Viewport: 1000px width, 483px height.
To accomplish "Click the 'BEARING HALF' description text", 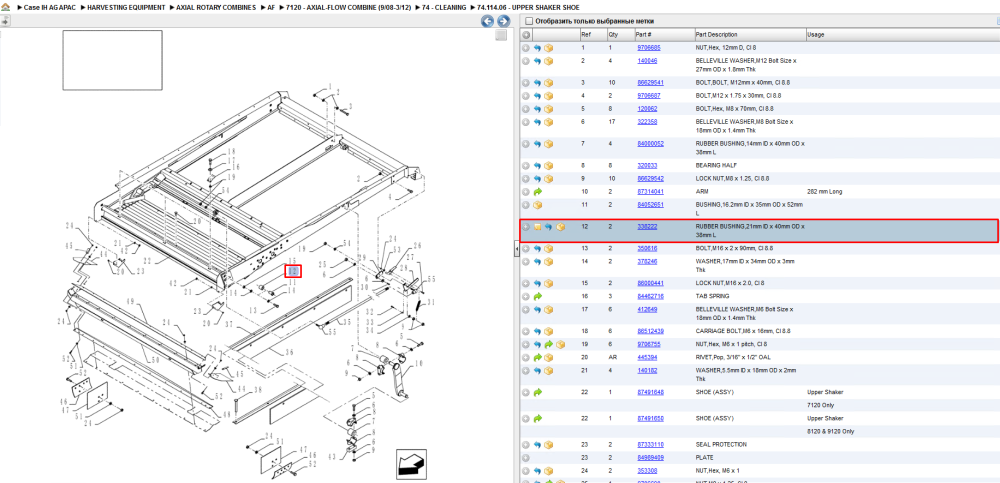I will pos(716,165).
